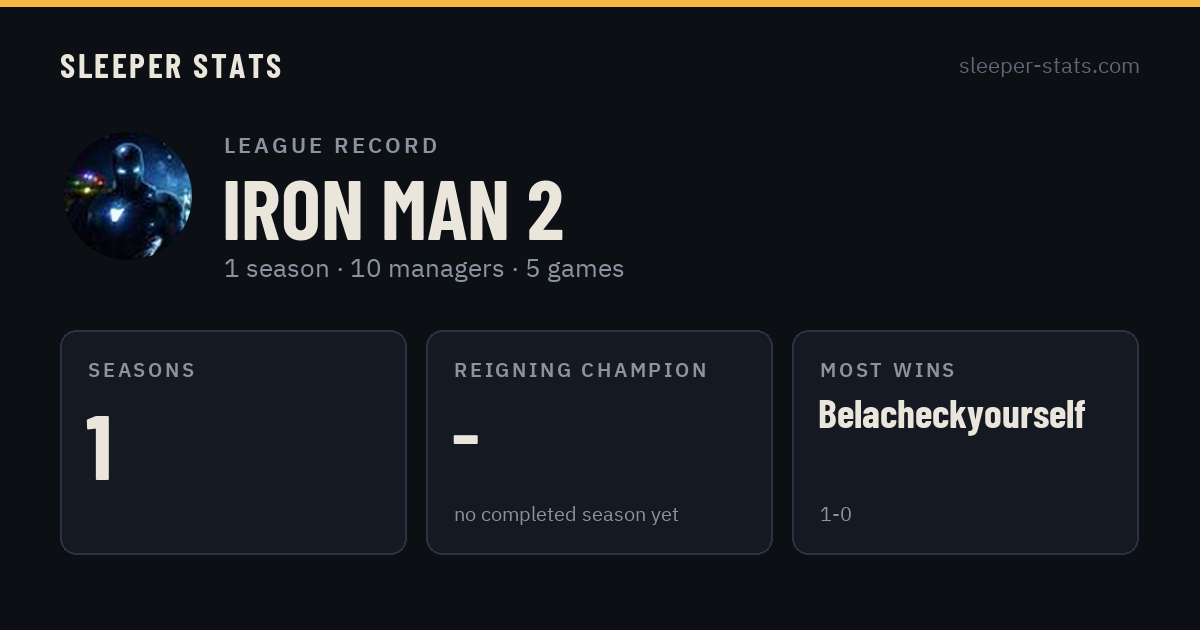Click the LEAGUE RECORD label

pyautogui.click(x=331, y=146)
